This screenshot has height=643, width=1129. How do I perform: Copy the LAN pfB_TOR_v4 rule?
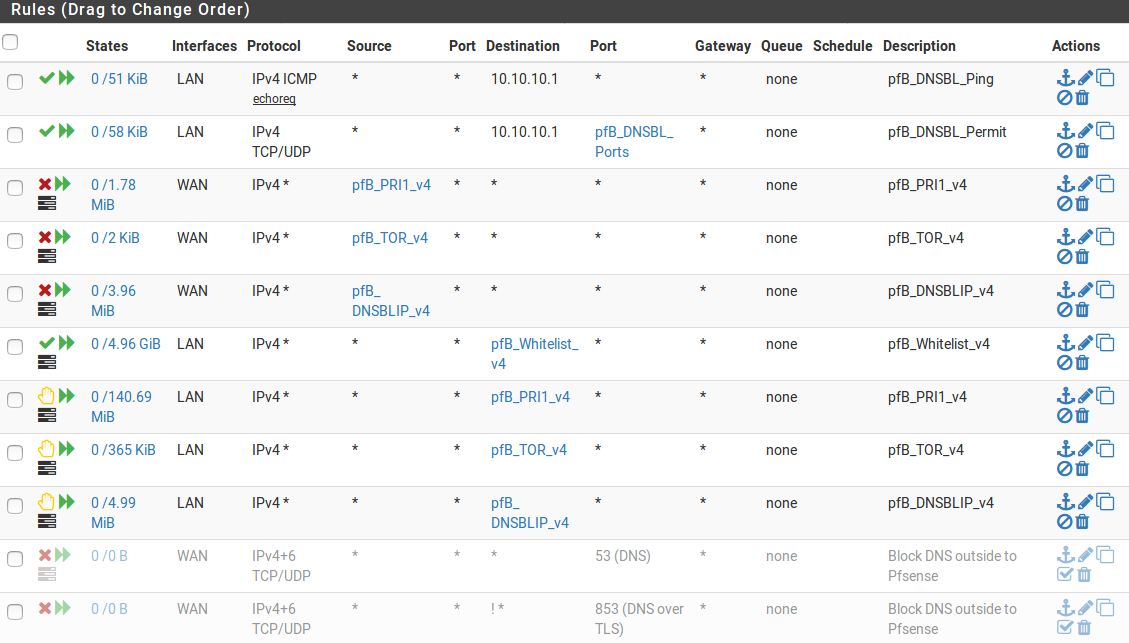pyautogui.click(x=1105, y=449)
